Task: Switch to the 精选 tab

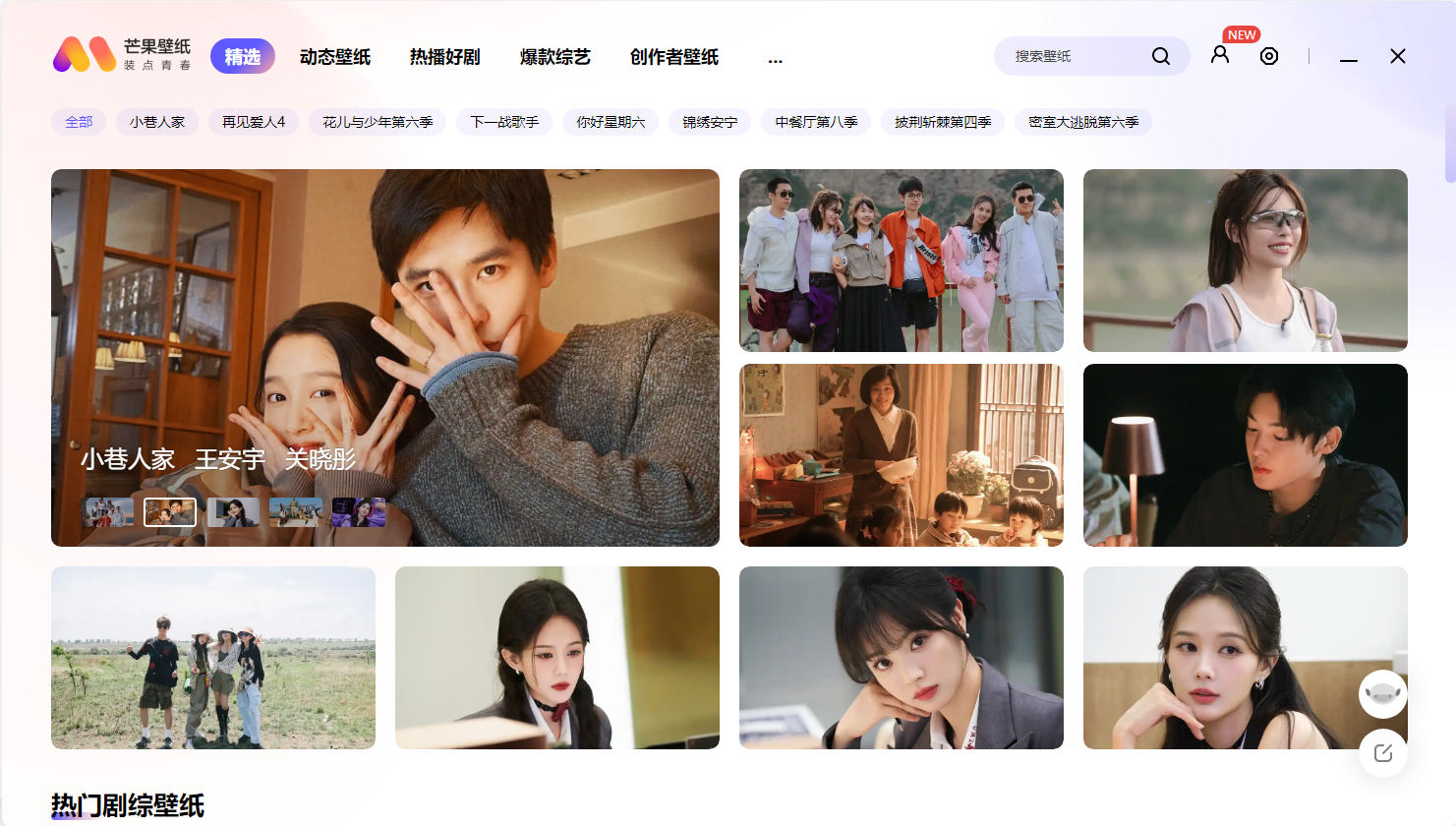Action: pyautogui.click(x=243, y=57)
